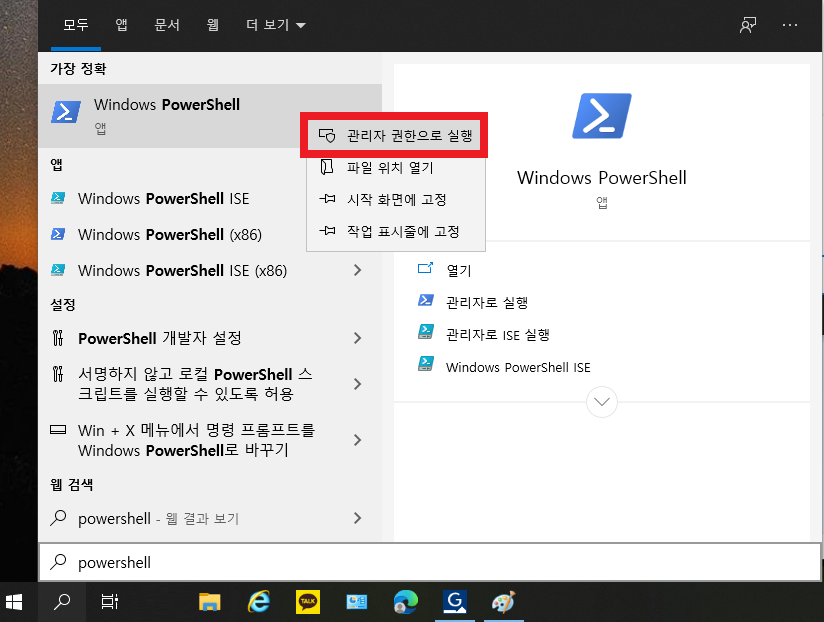Switch to the 앱 tab

click(121, 25)
